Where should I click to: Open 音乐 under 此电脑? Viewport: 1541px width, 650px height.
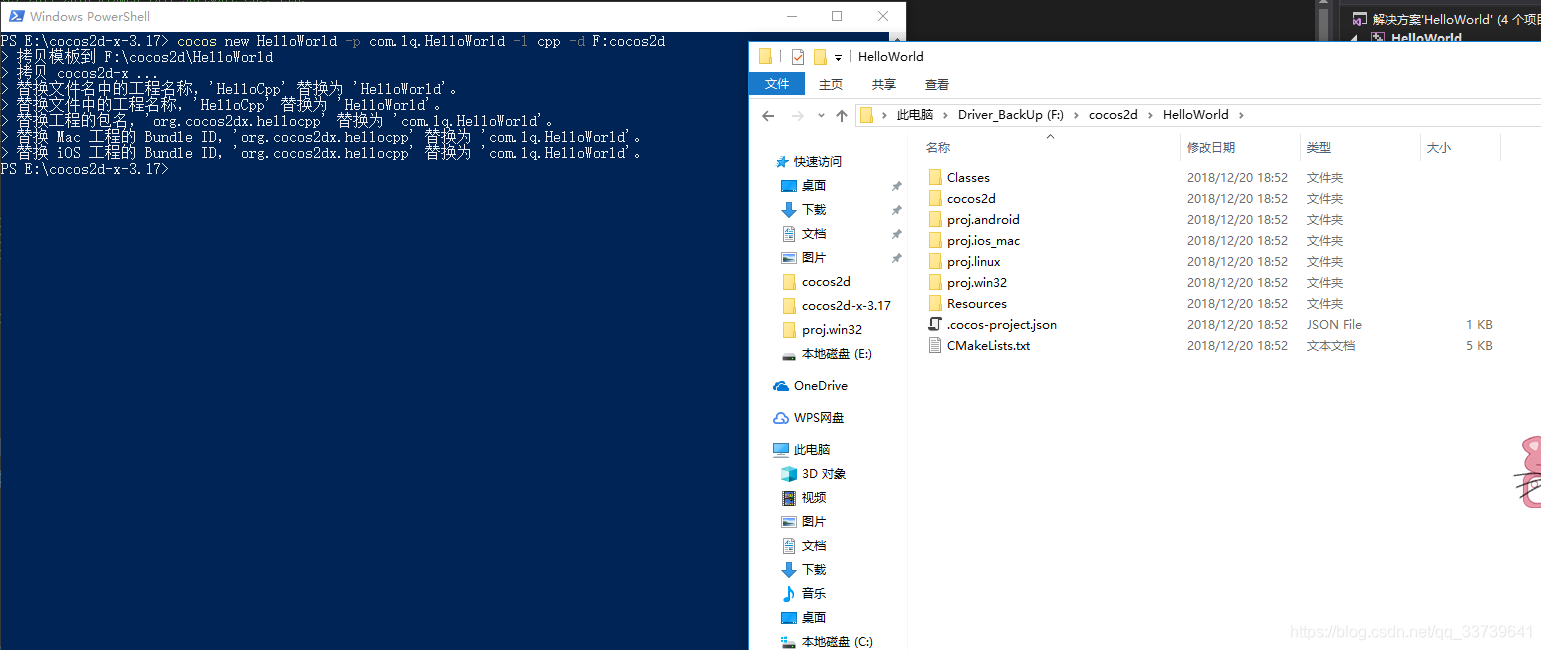[x=814, y=593]
